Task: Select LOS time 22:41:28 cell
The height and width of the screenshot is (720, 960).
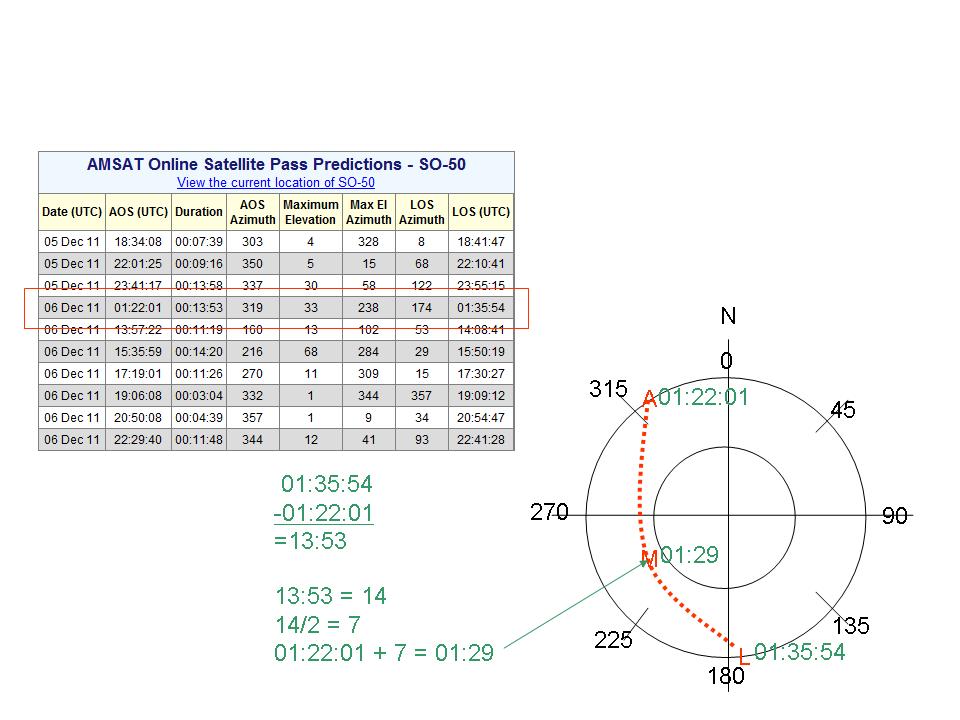Action: tap(481, 440)
